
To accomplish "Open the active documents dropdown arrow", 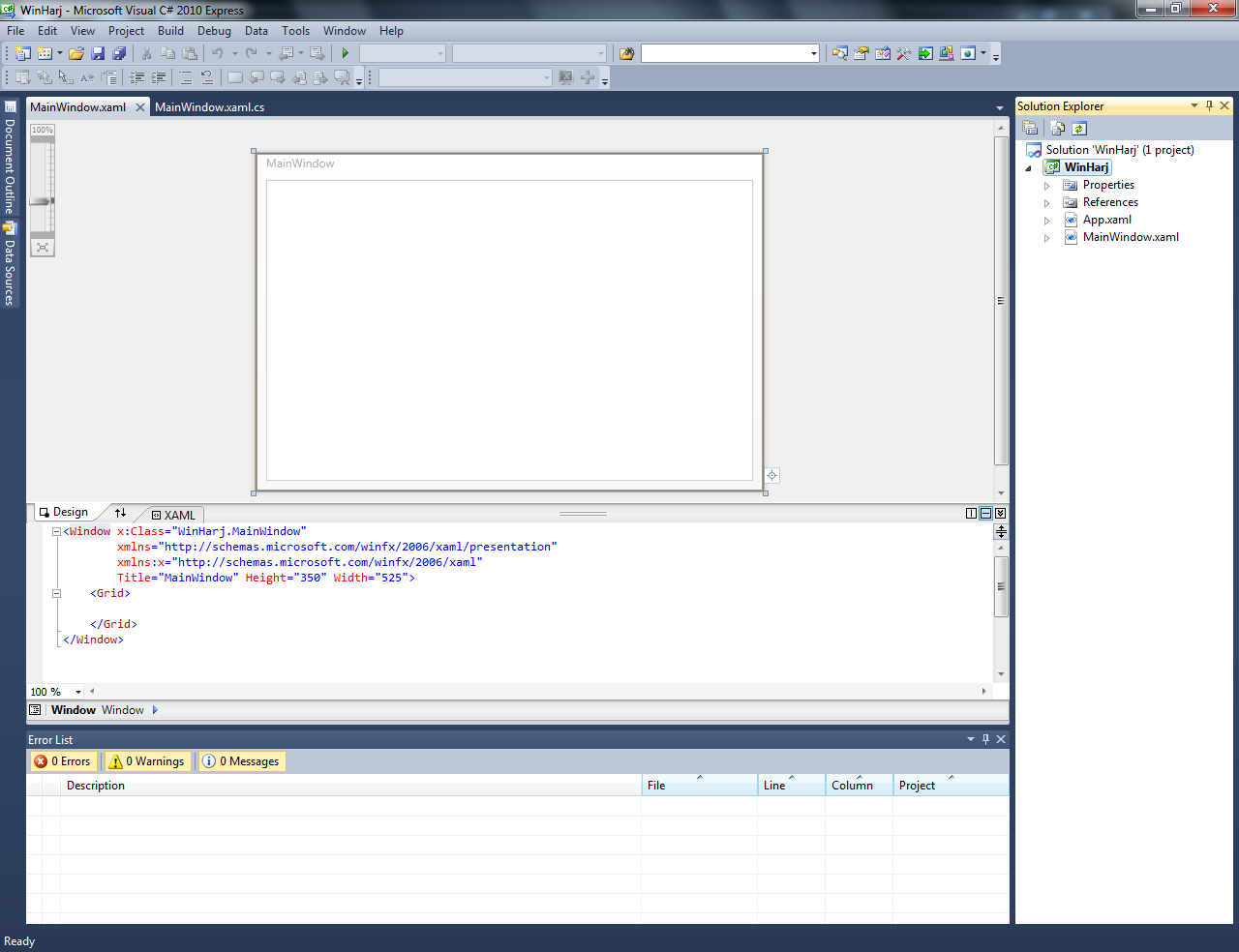I will coord(1000,107).
